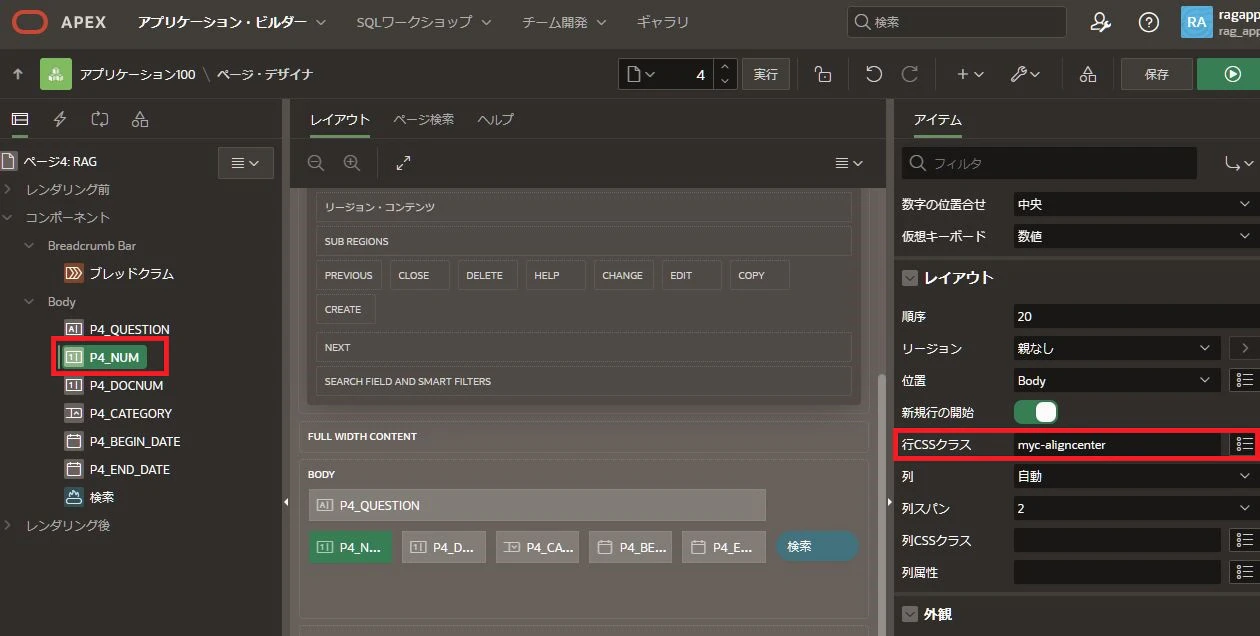The image size is (1260, 636).
Task: Expand the レンダリング前 tree node
Action: (8, 189)
